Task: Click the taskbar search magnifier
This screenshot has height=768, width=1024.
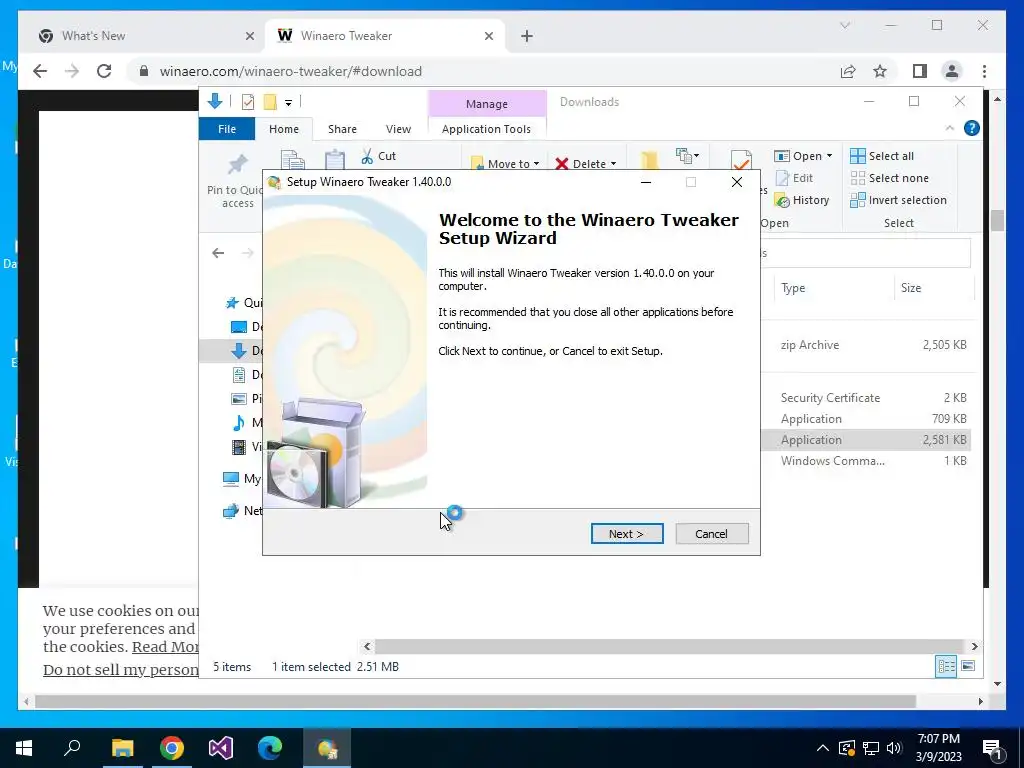Action: (x=72, y=748)
